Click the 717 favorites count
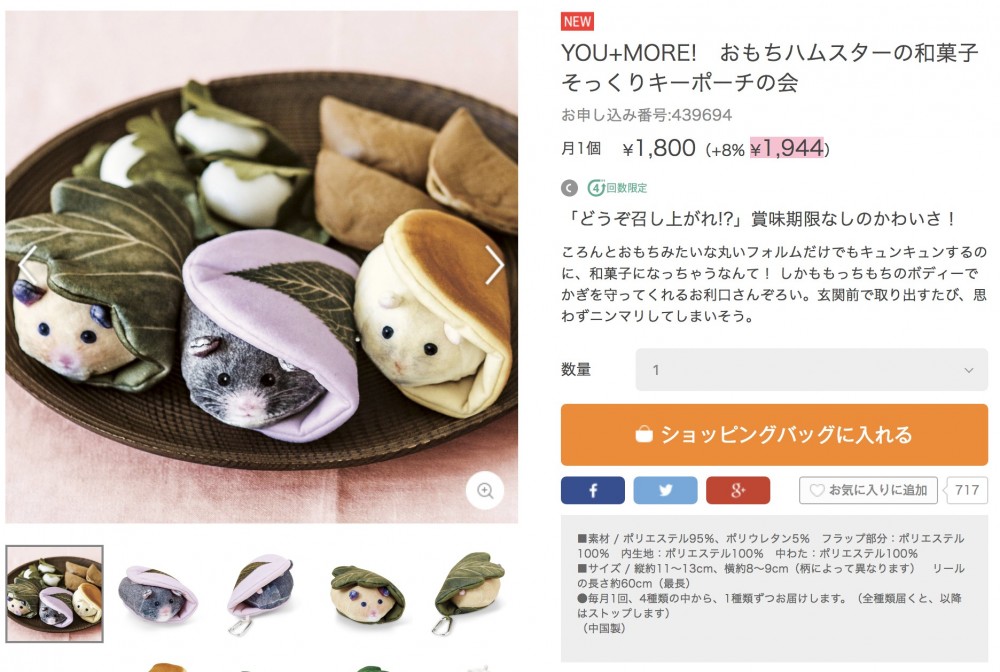 click(967, 490)
